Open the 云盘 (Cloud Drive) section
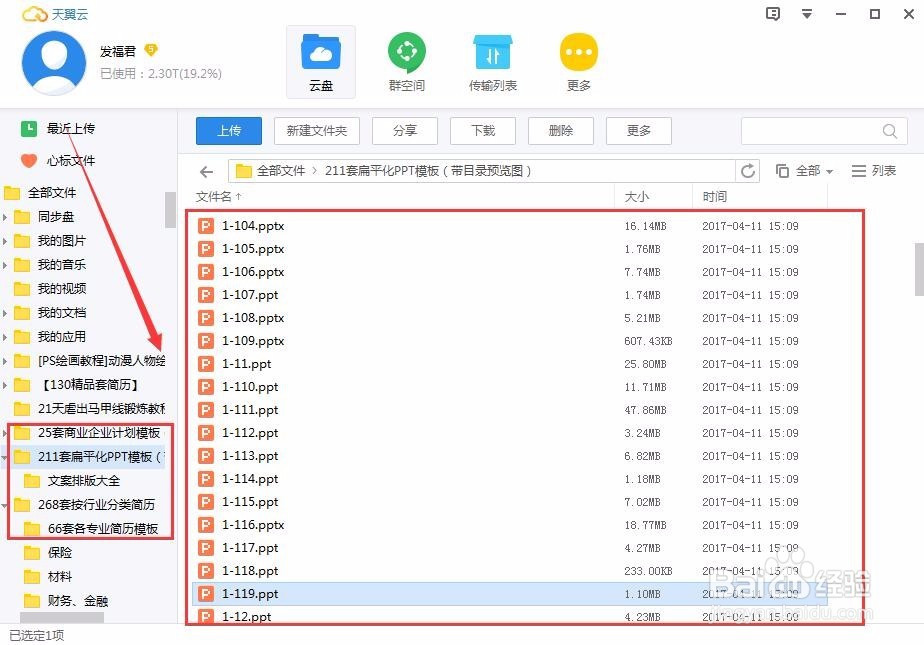 pyautogui.click(x=321, y=60)
